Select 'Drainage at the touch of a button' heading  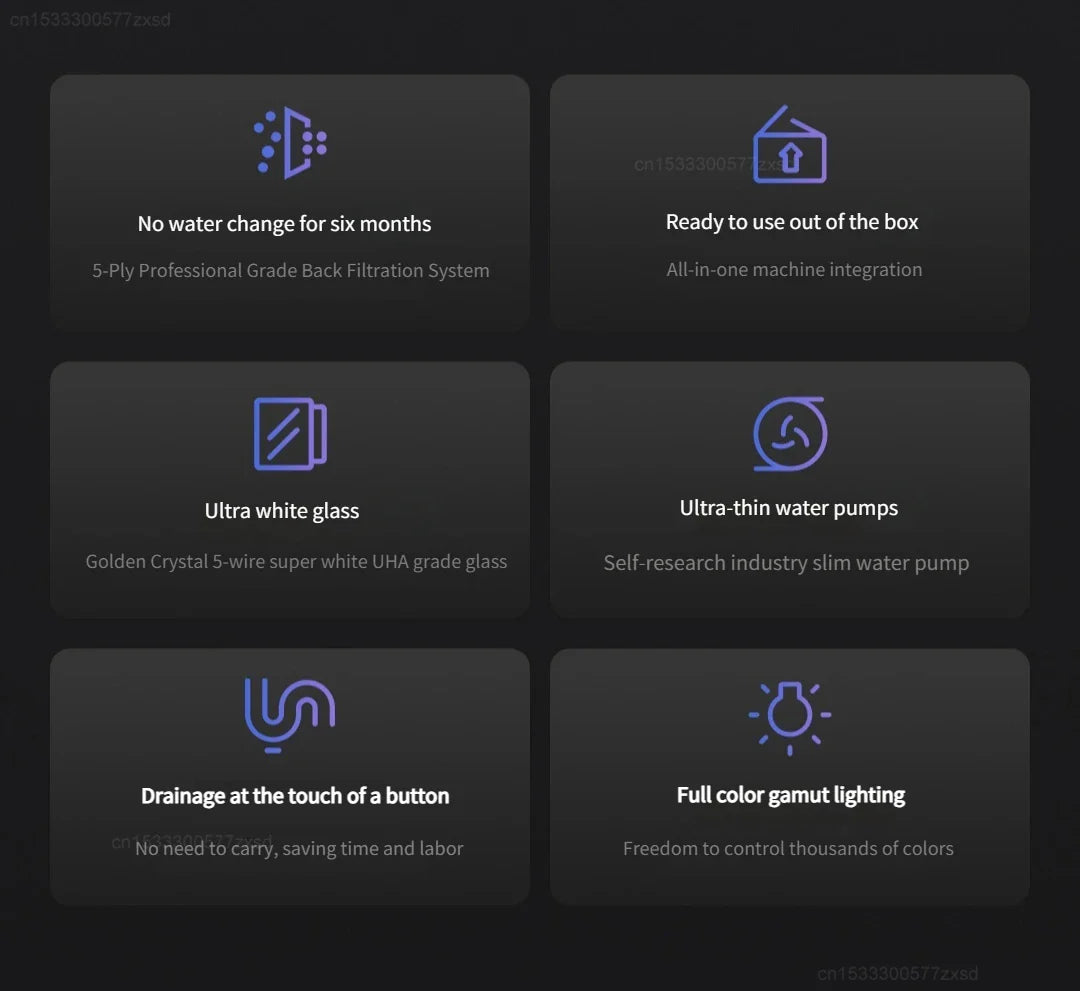pos(295,796)
